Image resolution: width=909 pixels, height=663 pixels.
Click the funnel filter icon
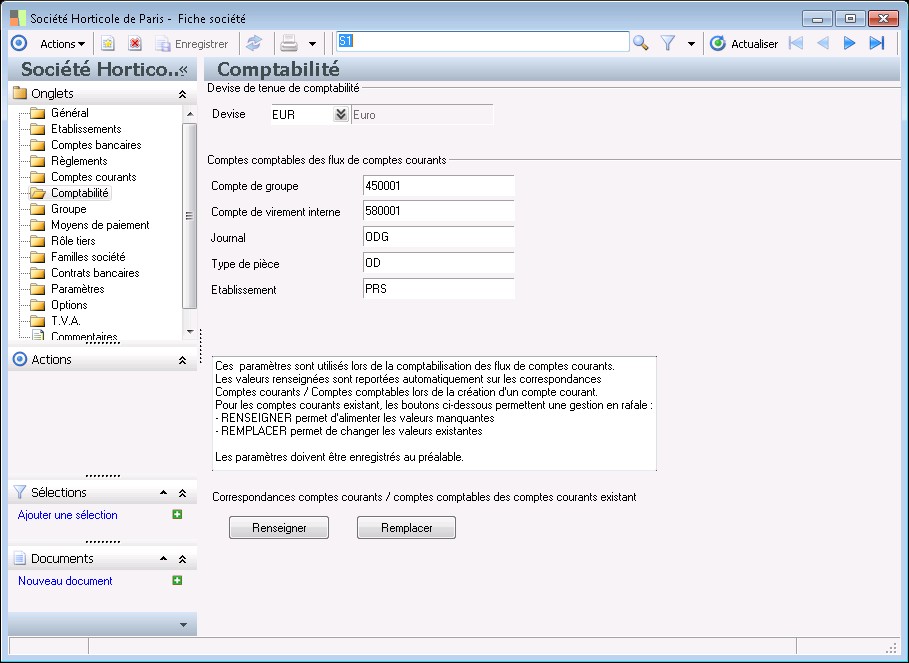669,43
